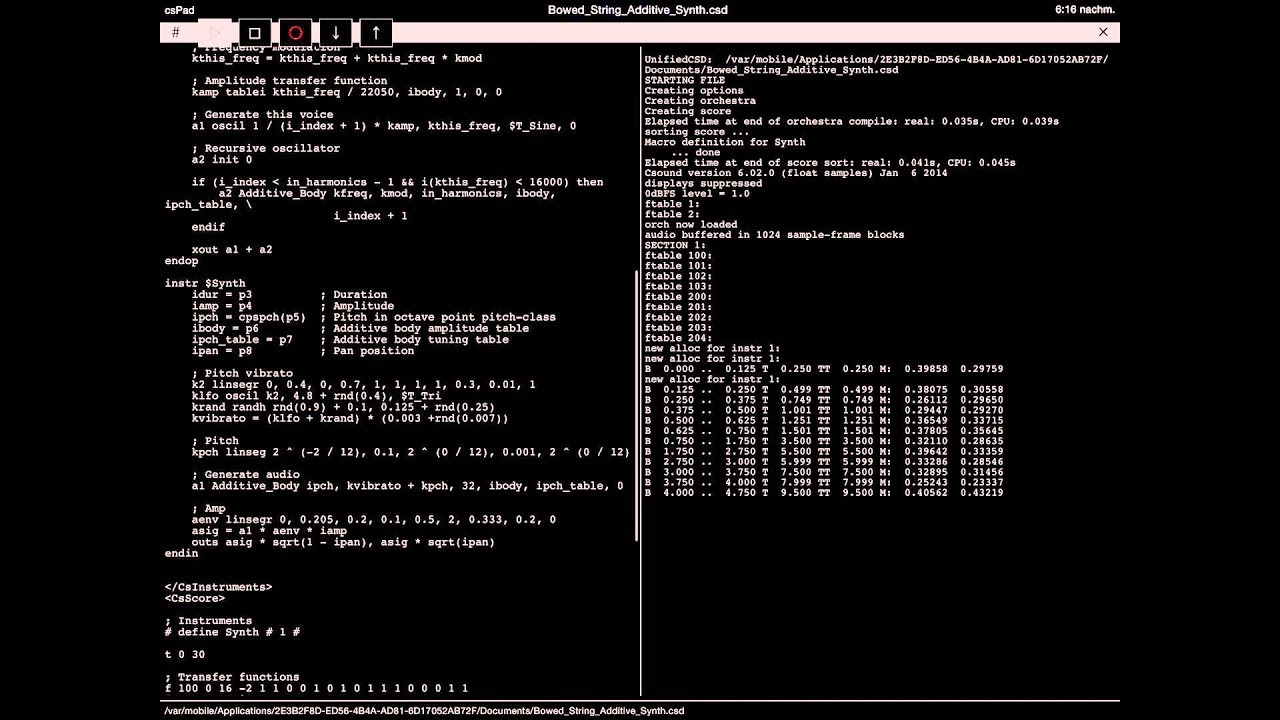
Task: Click 'ftable 204:' console line
Action: 678,338
